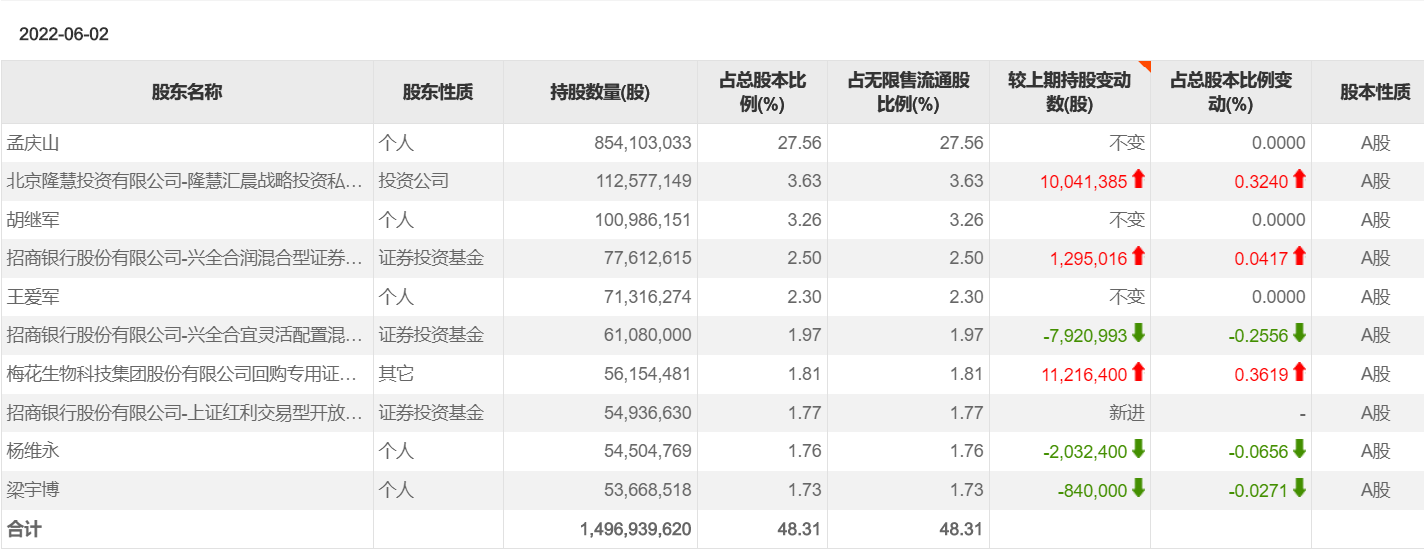This screenshot has height=557, width=1424.
Task: Select the 股东名称 column header
Action: (187, 92)
